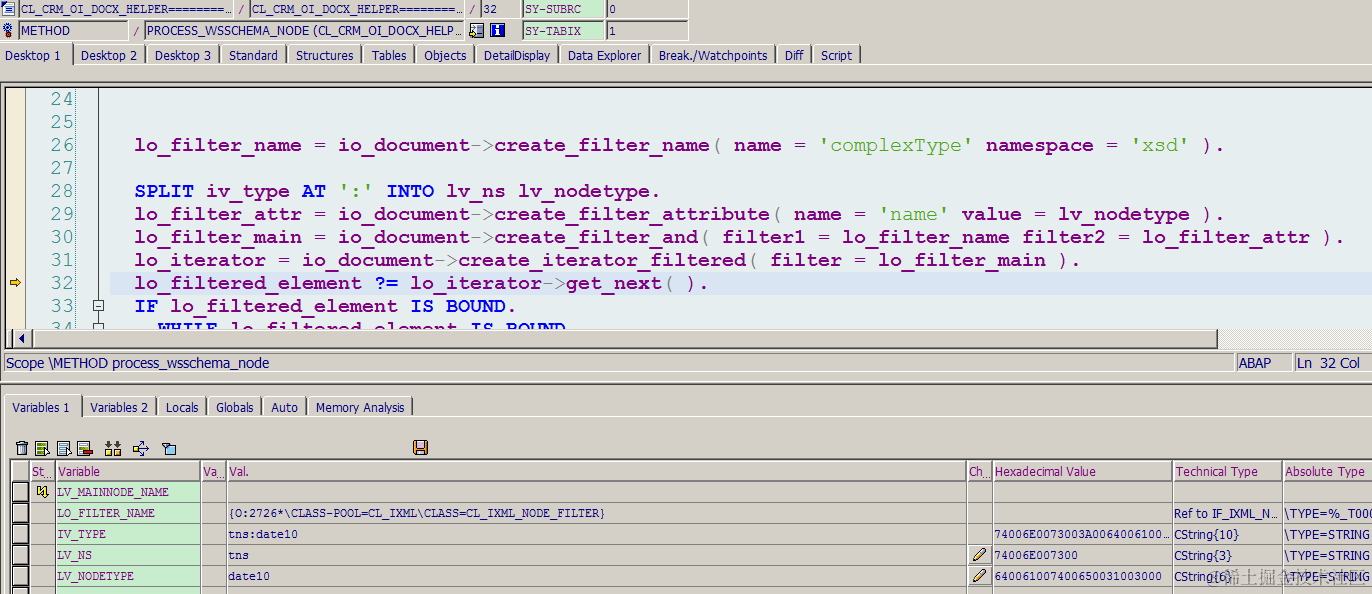Select row checkbox for LV_NS
The height and width of the screenshot is (594, 1372).
click(20, 555)
